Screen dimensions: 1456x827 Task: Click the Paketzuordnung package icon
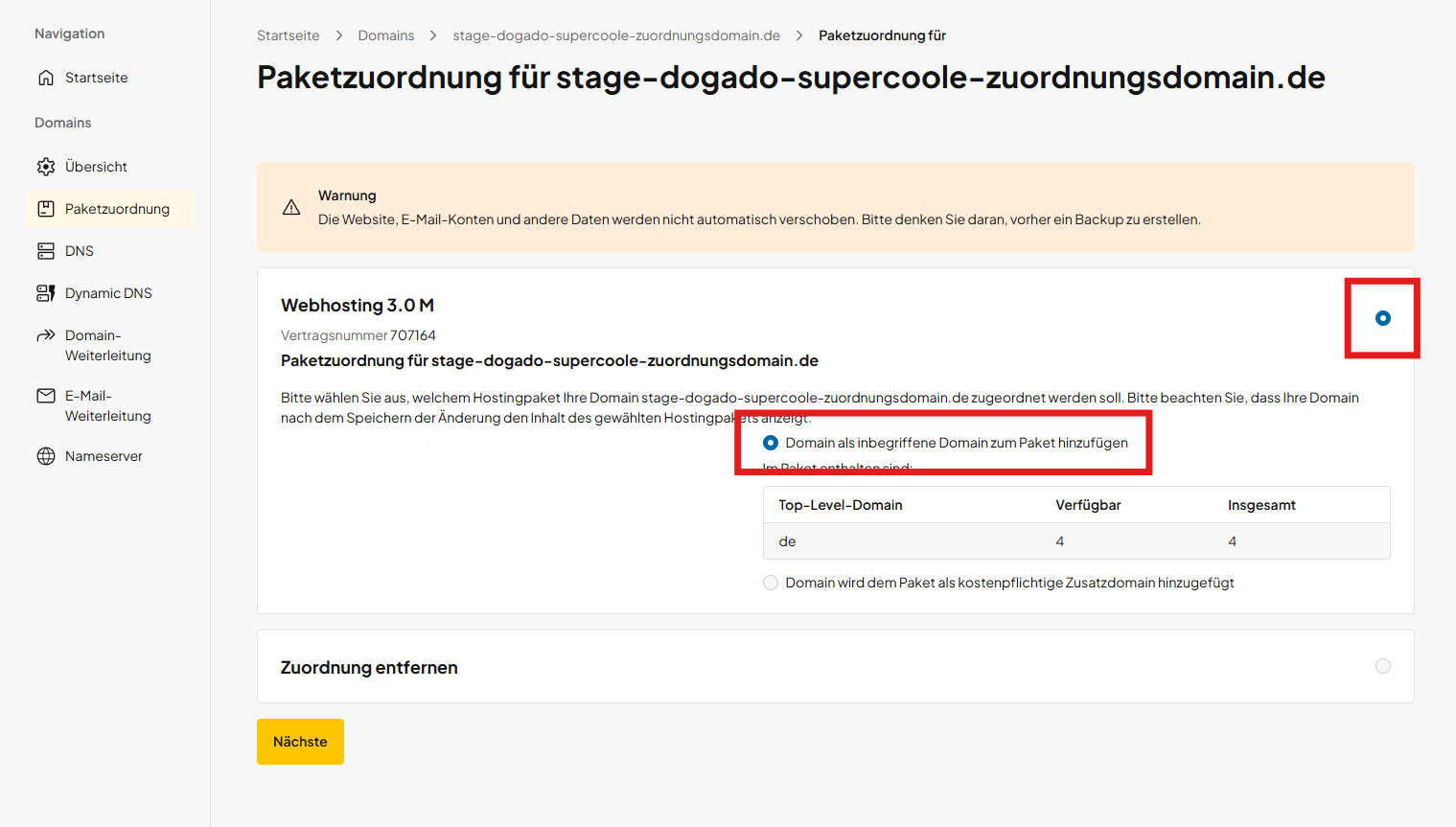[x=46, y=209]
